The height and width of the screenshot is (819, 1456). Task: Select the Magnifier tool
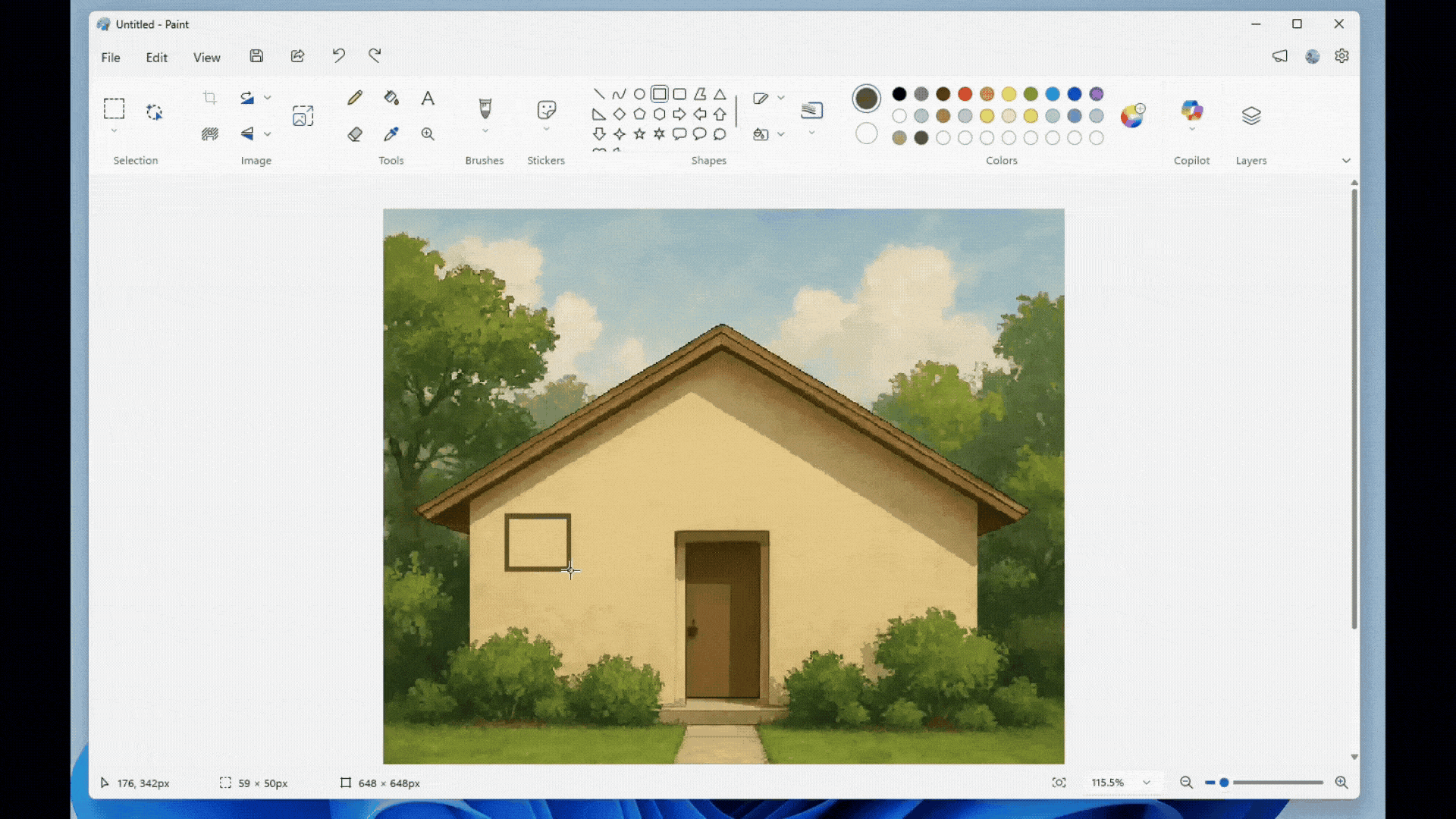(x=428, y=133)
